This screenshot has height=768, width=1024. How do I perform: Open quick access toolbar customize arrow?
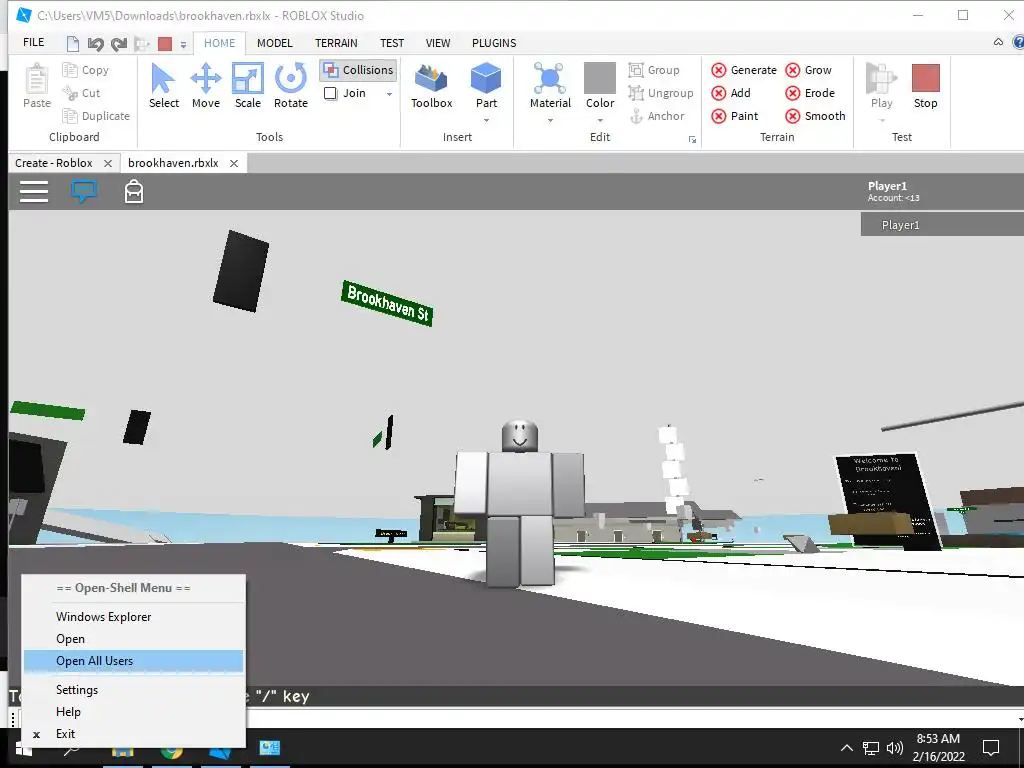point(184,45)
